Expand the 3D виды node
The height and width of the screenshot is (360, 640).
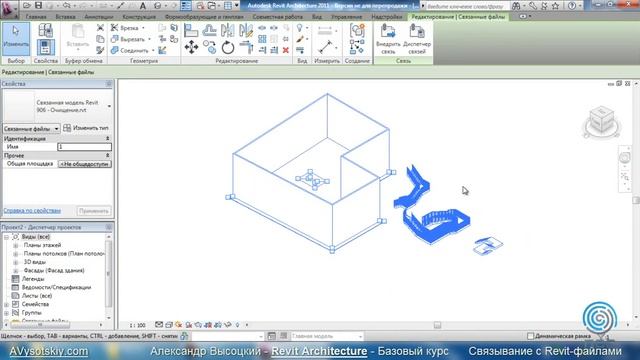pos(16,262)
